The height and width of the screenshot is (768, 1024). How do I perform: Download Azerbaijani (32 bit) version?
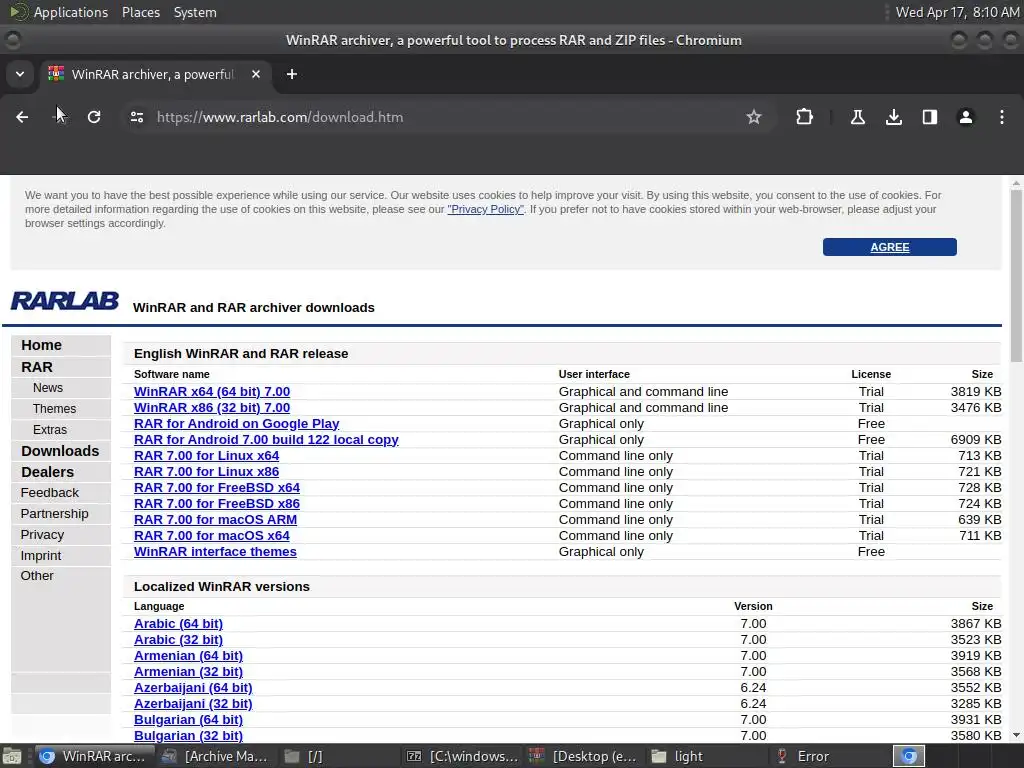click(x=193, y=703)
